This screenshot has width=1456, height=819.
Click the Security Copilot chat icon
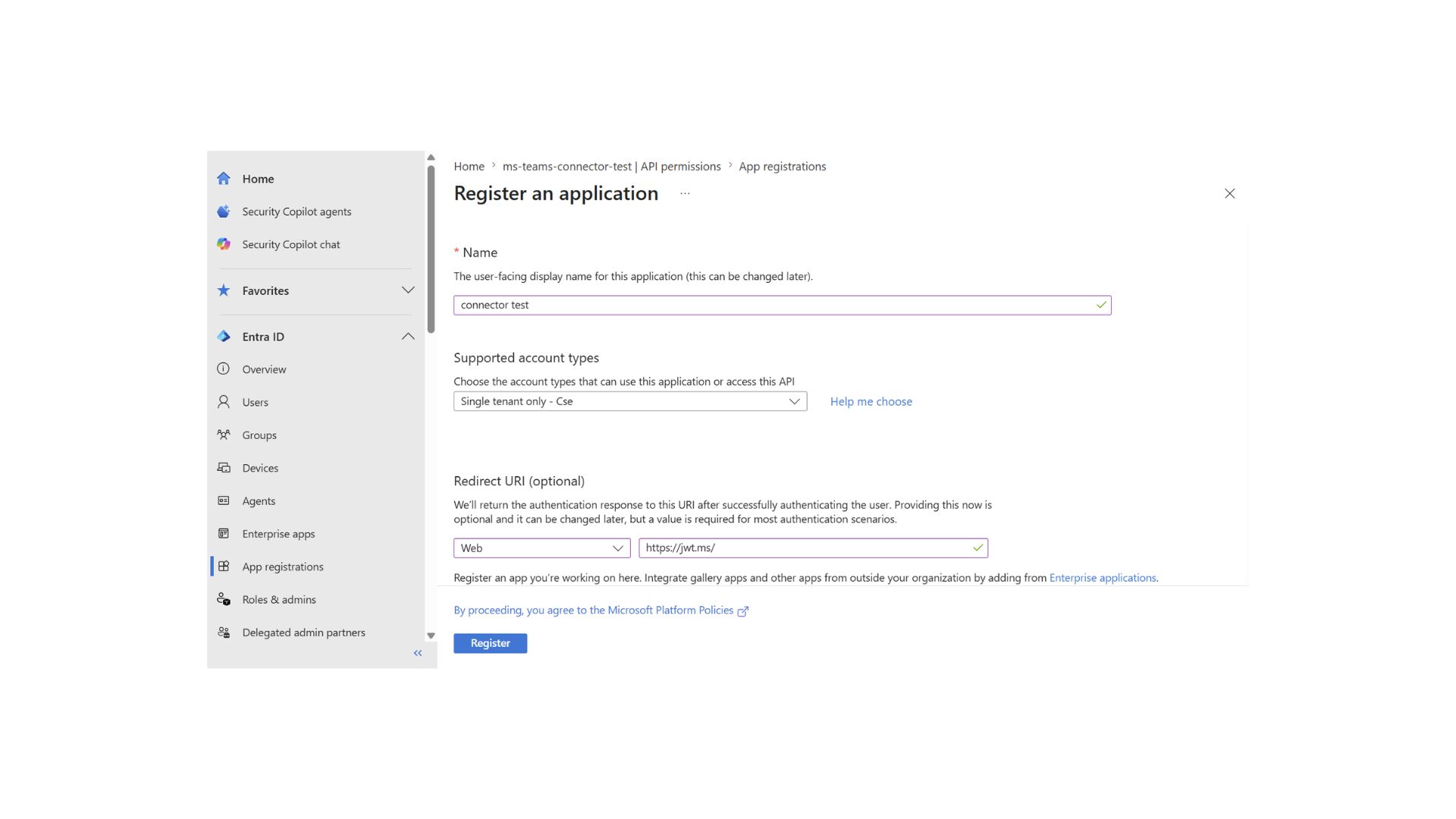(223, 244)
